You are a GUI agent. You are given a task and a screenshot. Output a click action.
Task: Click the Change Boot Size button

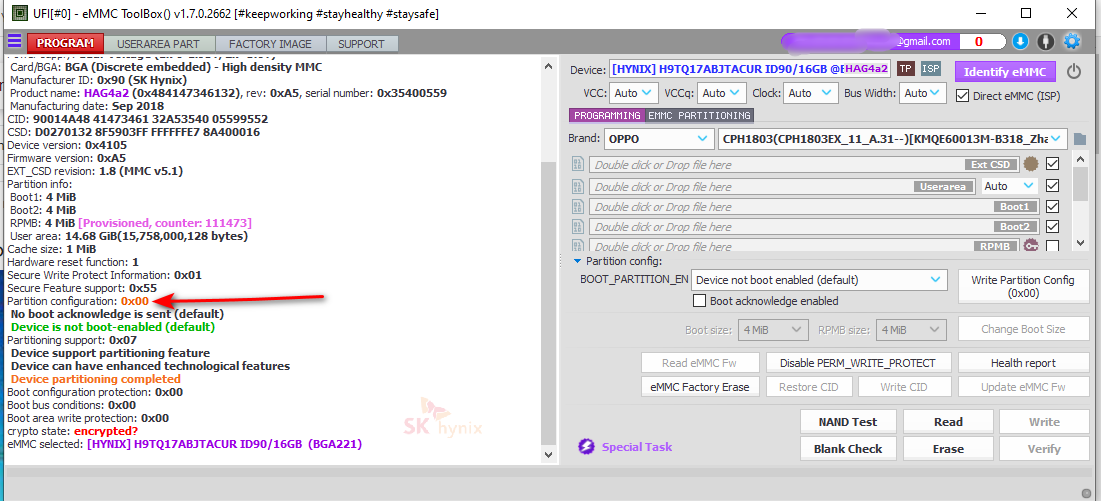click(x=1022, y=329)
